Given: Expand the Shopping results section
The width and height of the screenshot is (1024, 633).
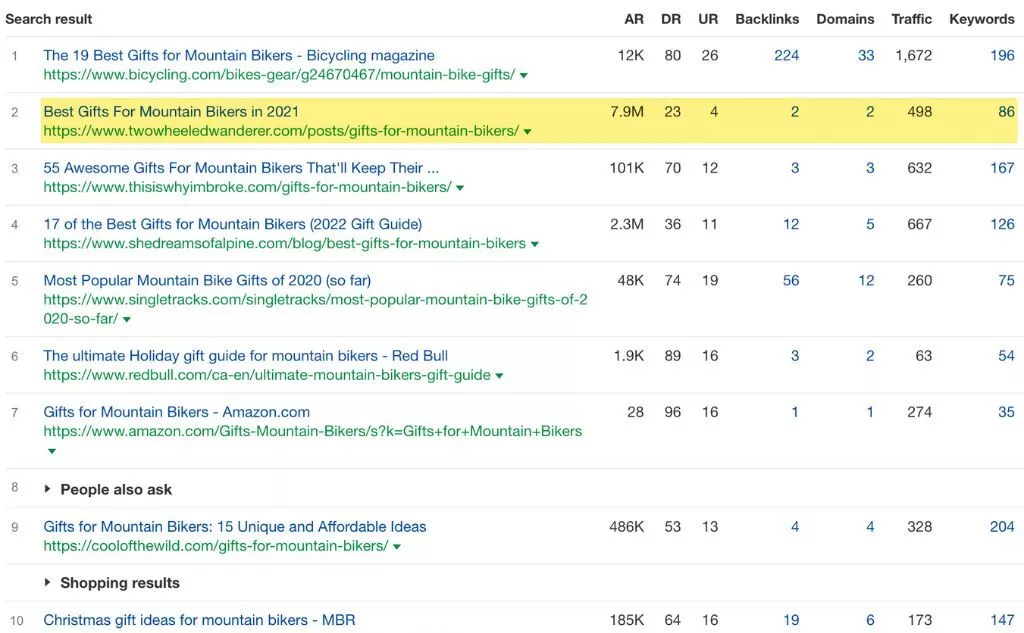Looking at the screenshot, I should pos(48,583).
